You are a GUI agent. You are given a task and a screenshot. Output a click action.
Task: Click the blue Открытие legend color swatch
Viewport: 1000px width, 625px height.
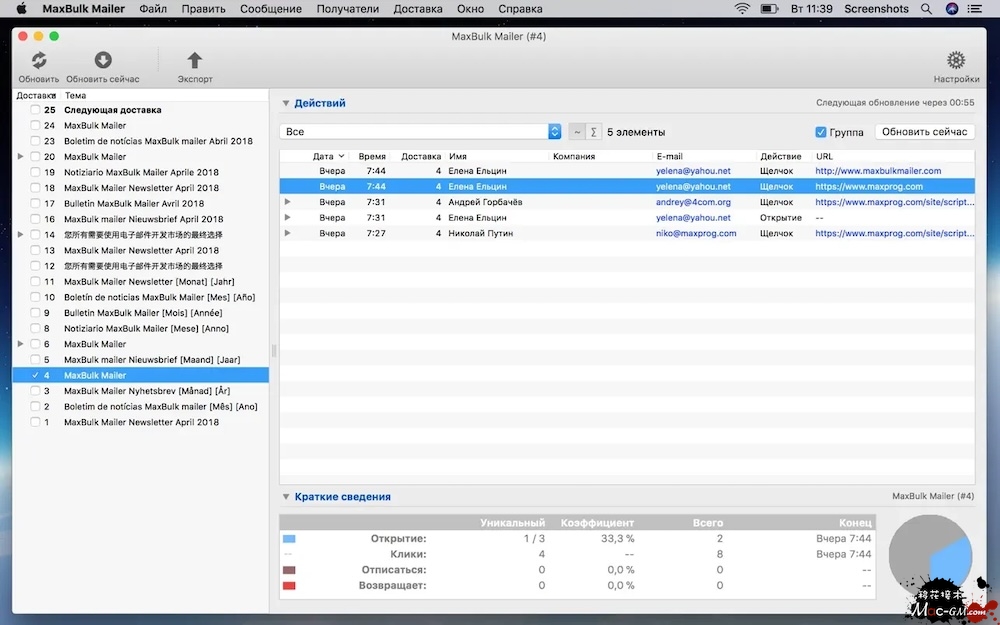point(289,539)
